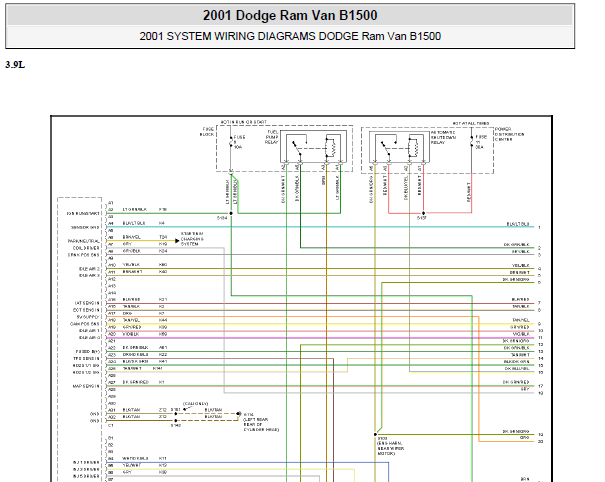Click the S137 splice label
605x482 pixels.
tap(422, 218)
